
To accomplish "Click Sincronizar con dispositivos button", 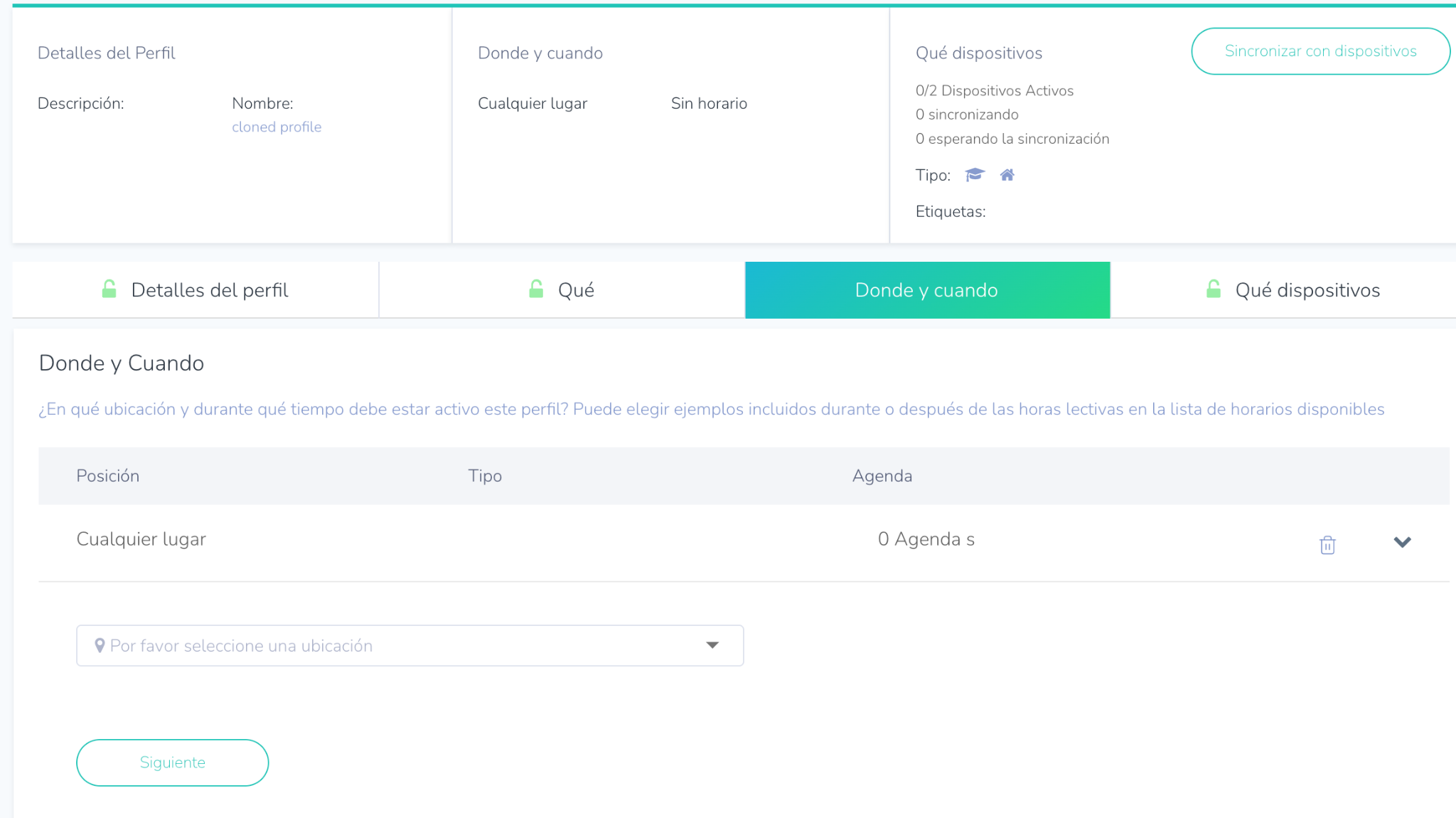I will click(1320, 51).
